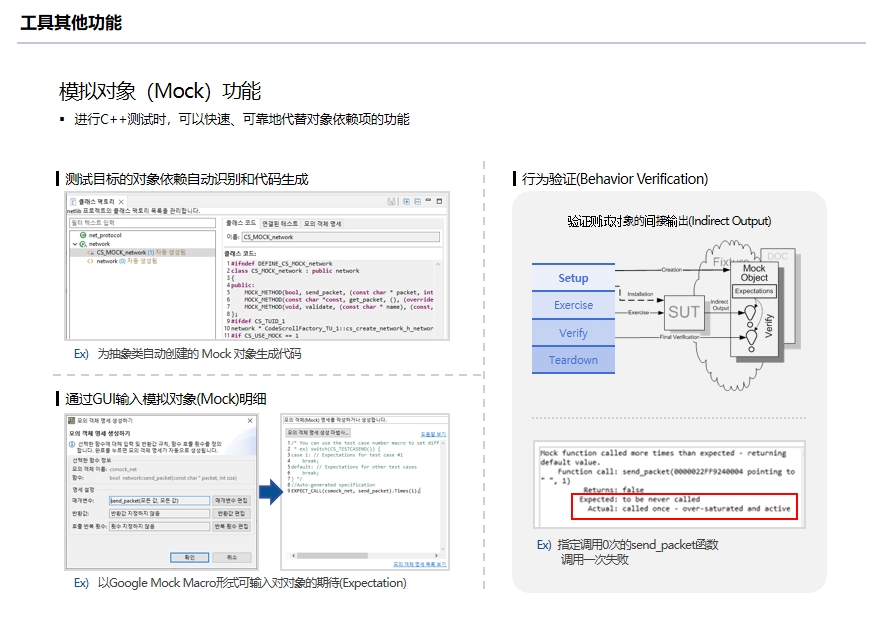The width and height of the screenshot is (892, 630).
Task: Click the 반환값 편집 button
Action: (x=231, y=514)
